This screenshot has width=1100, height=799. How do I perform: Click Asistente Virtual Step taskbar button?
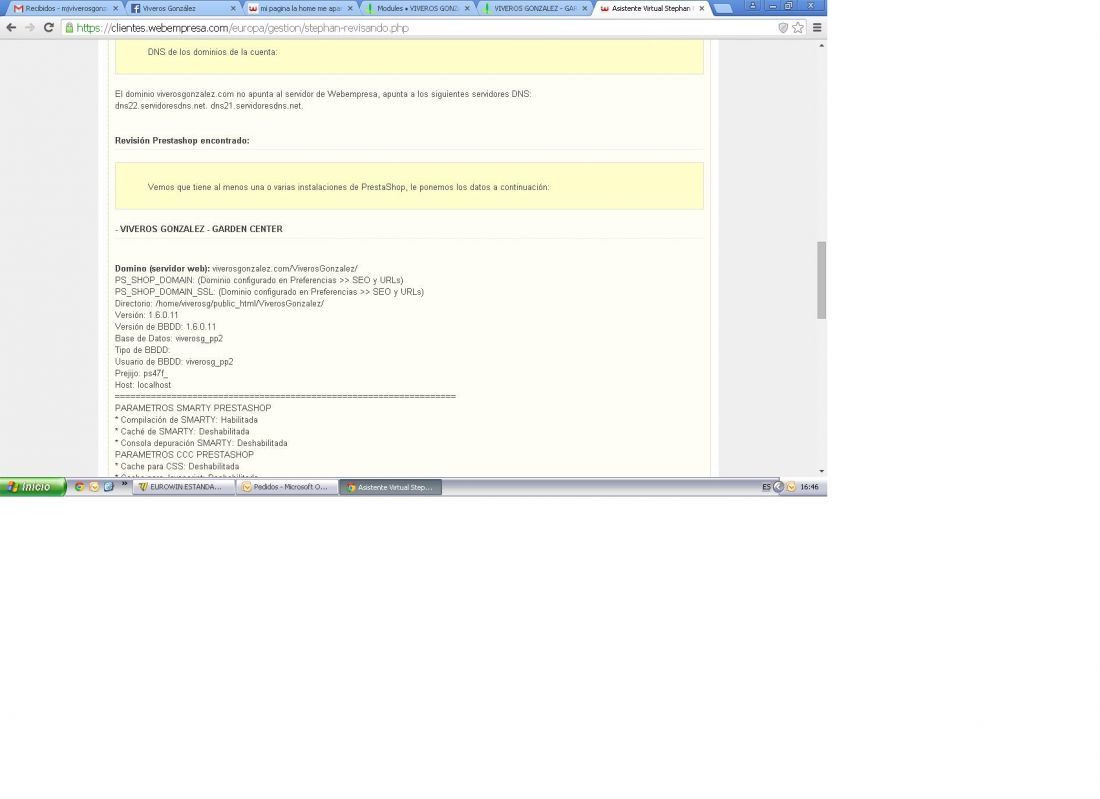[391, 487]
